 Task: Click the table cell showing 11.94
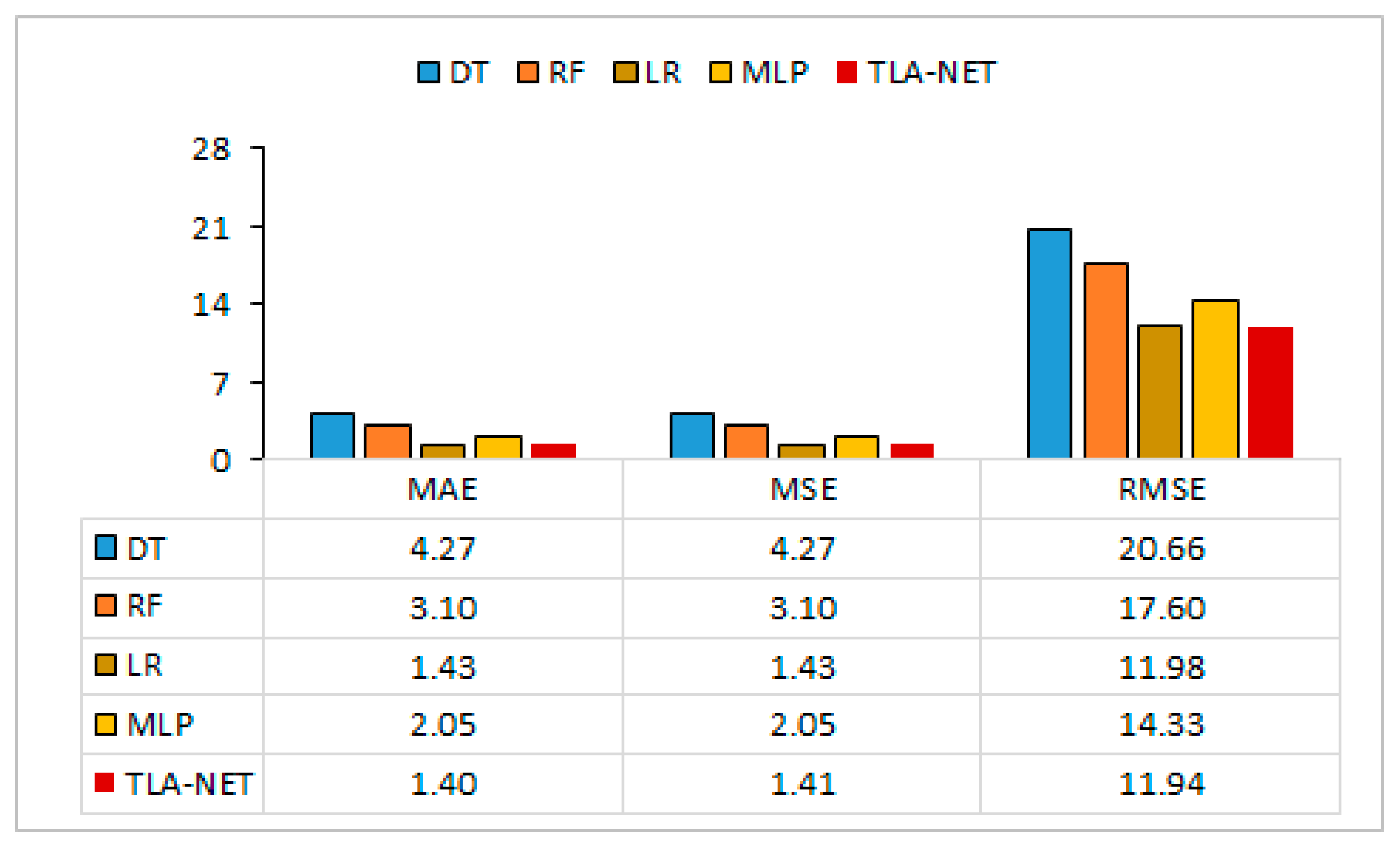1161,784
